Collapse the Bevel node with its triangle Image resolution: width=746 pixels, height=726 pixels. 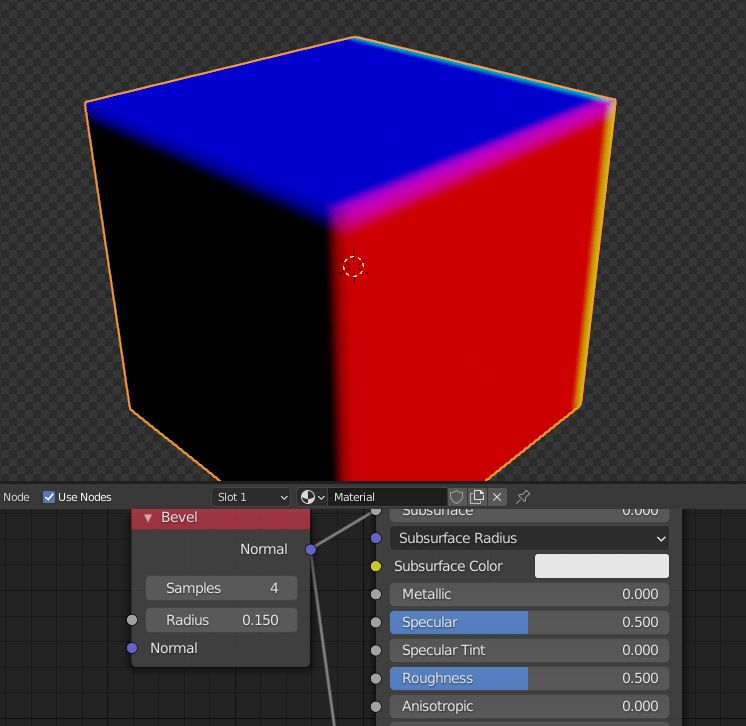pyautogui.click(x=148, y=517)
